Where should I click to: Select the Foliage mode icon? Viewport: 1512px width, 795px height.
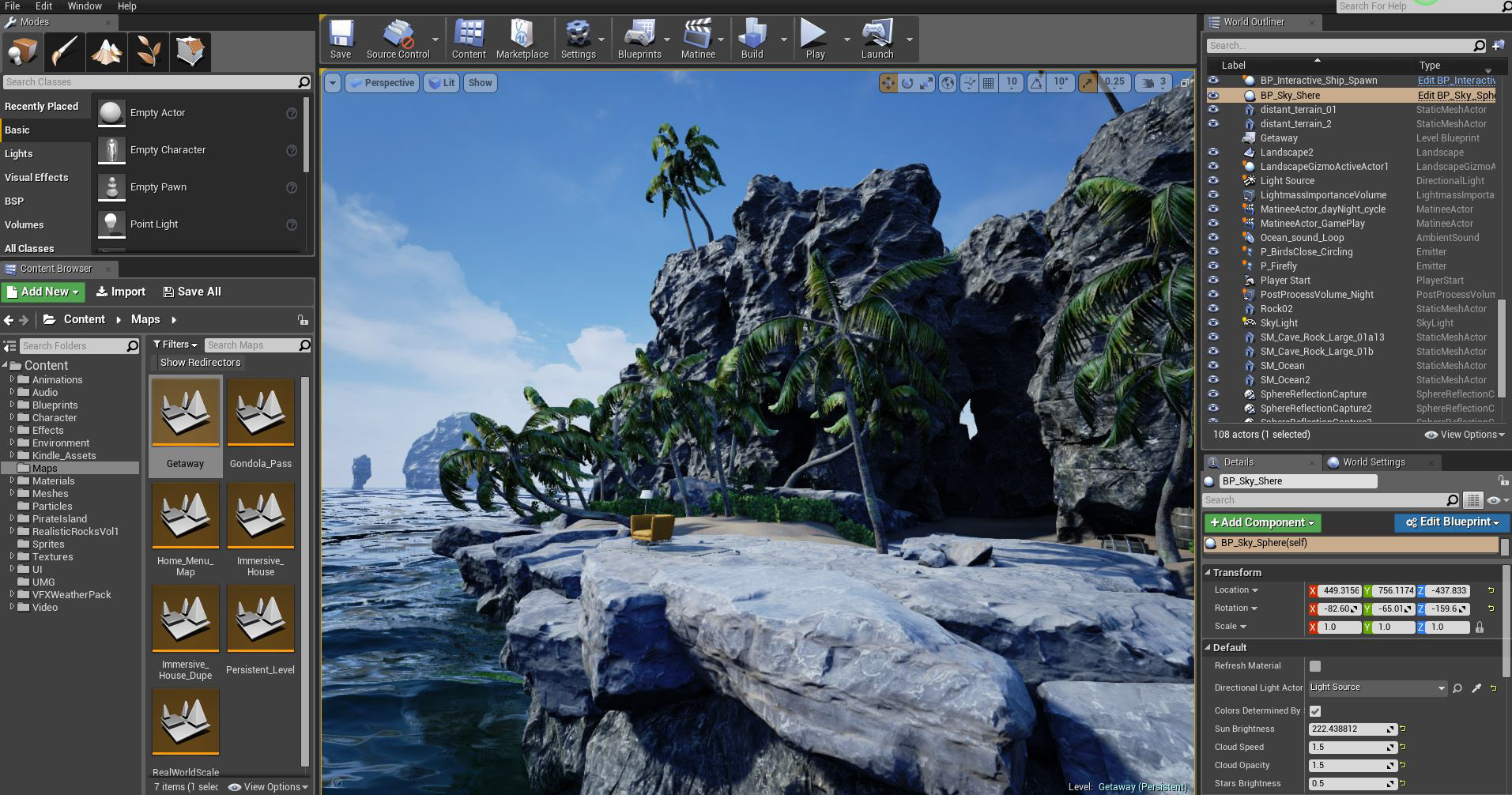[148, 52]
